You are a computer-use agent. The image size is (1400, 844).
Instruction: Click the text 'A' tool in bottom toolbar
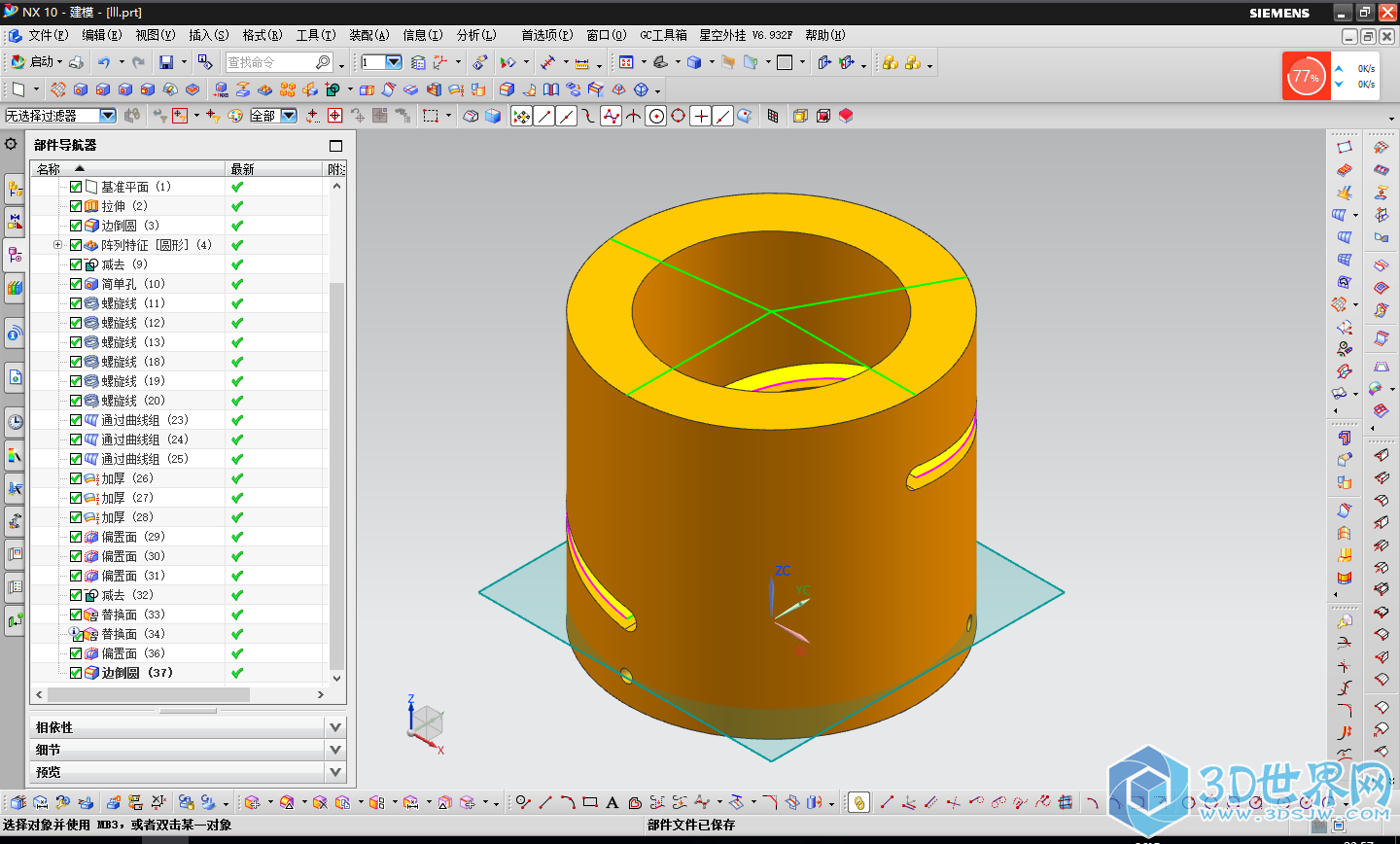pos(612,802)
